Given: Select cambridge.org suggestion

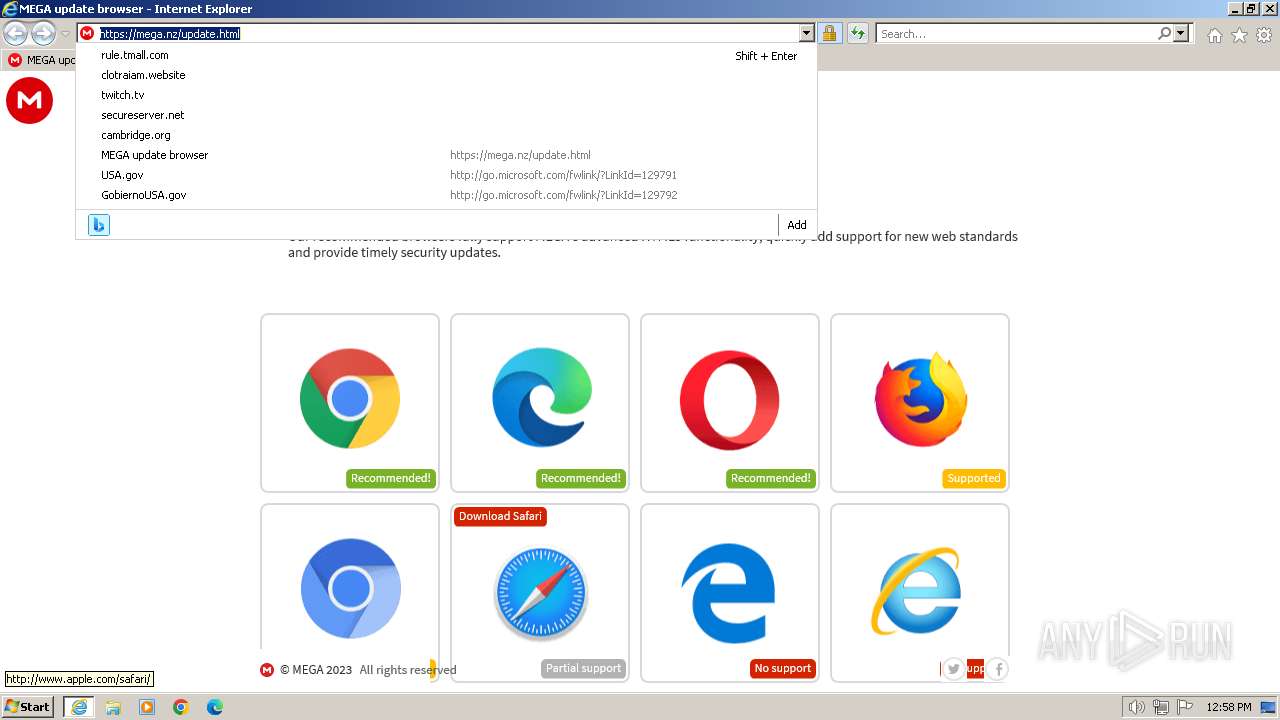Looking at the screenshot, I should [446, 135].
